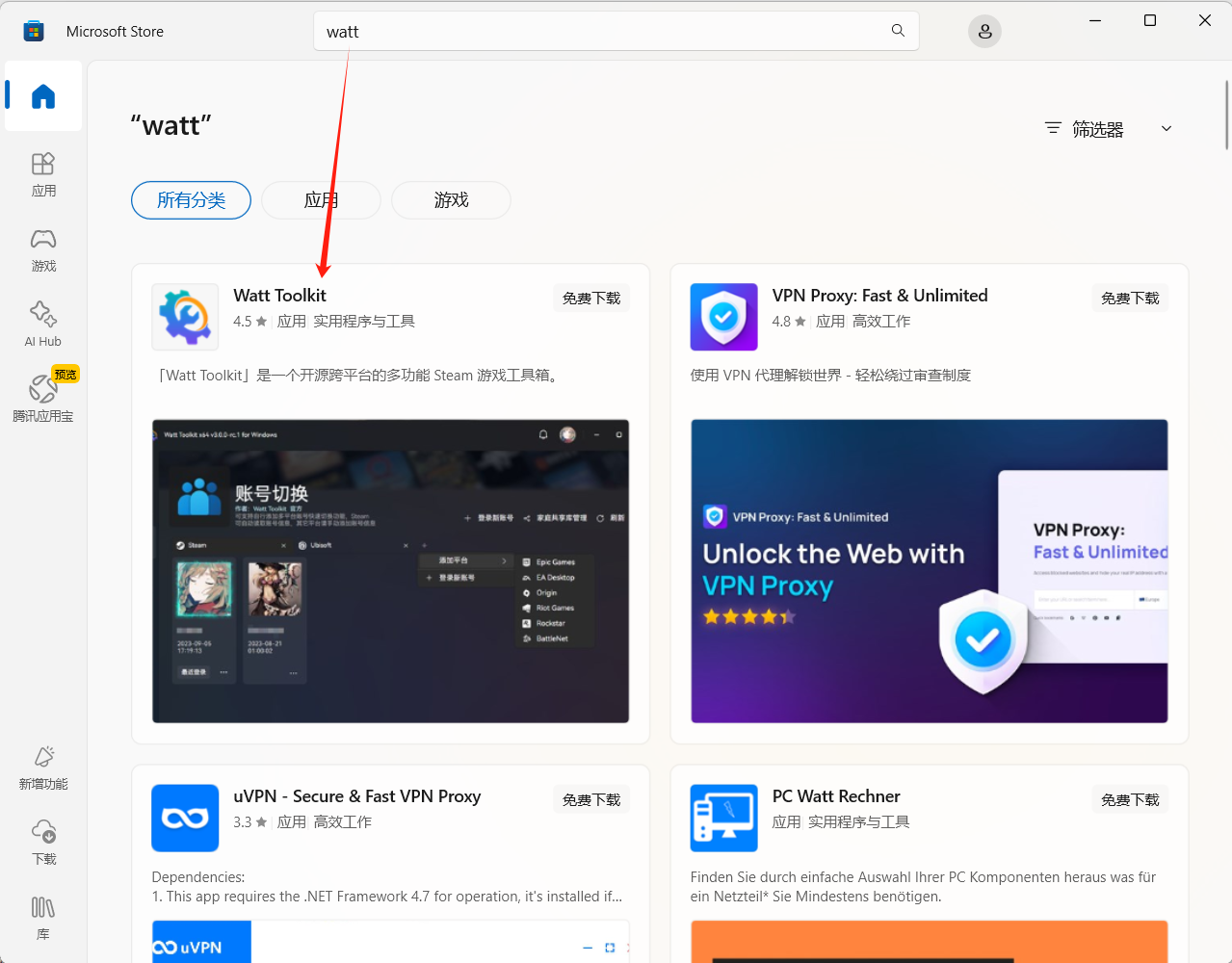
Task: Click the Watt Toolkit description text
Action: click(357, 376)
